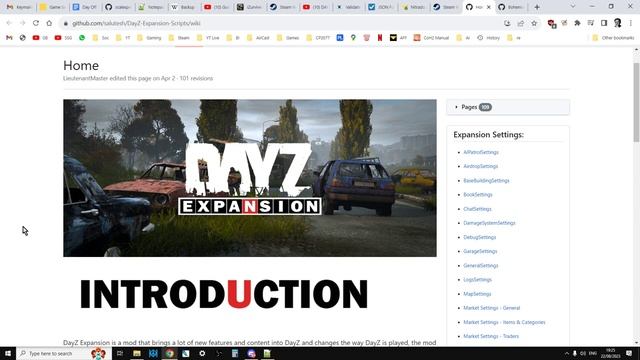Open the GeneralSettings wiki link
640x360 pixels.
(480, 265)
